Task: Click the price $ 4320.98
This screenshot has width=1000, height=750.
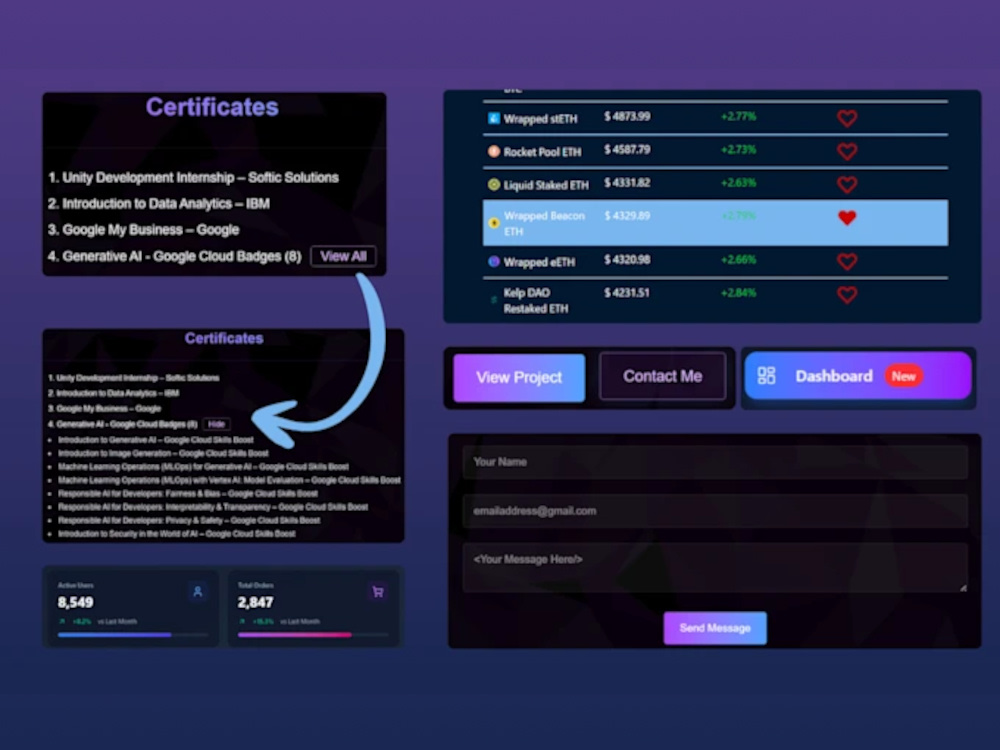Action: (x=627, y=260)
